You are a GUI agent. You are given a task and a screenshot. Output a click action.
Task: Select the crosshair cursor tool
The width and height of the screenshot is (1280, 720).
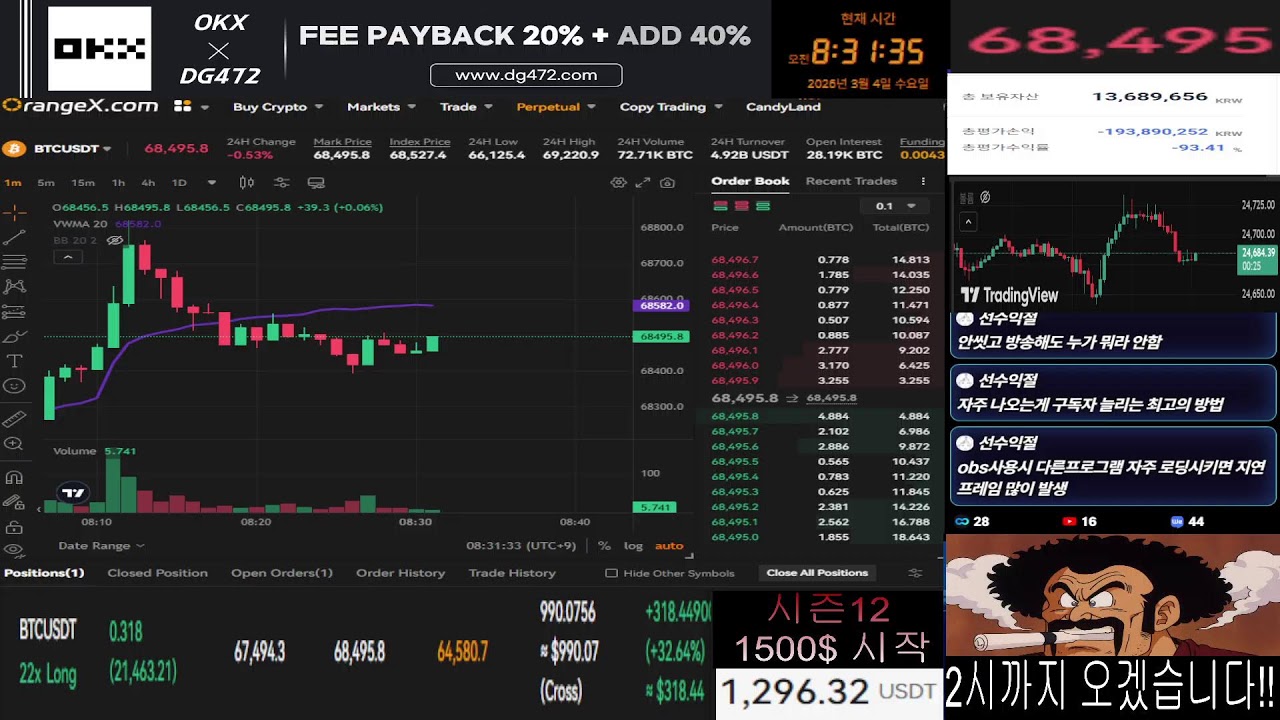(14, 213)
